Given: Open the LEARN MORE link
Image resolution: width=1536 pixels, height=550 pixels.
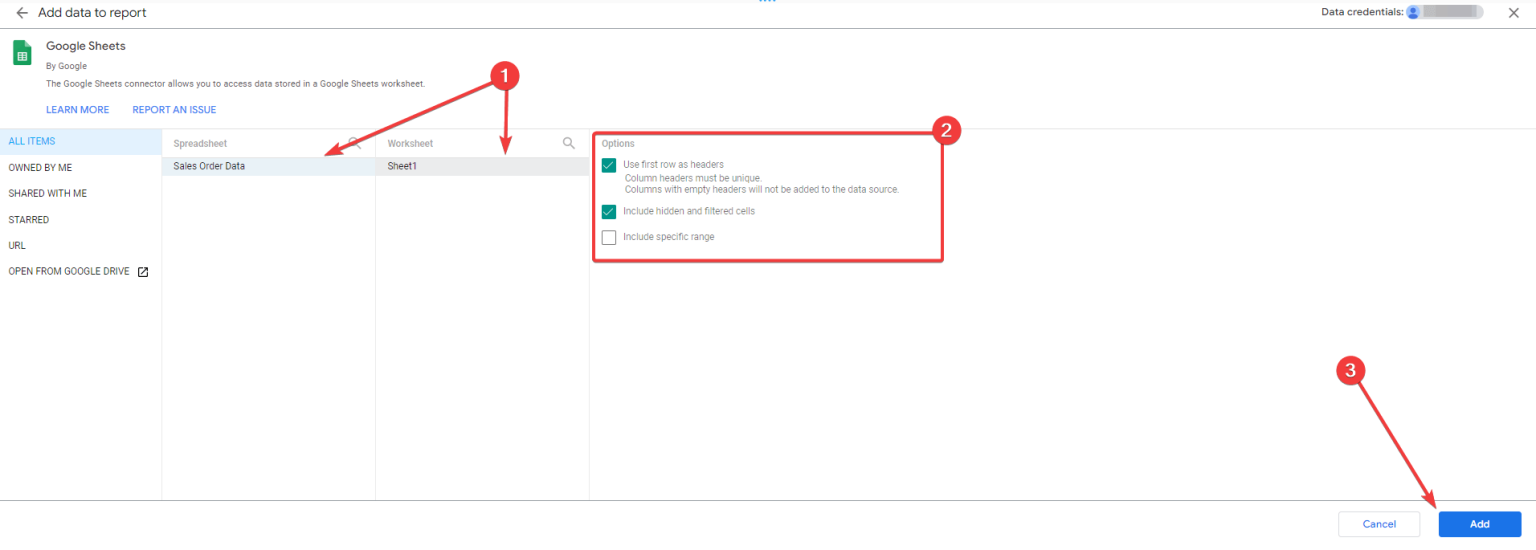Looking at the screenshot, I should point(78,110).
